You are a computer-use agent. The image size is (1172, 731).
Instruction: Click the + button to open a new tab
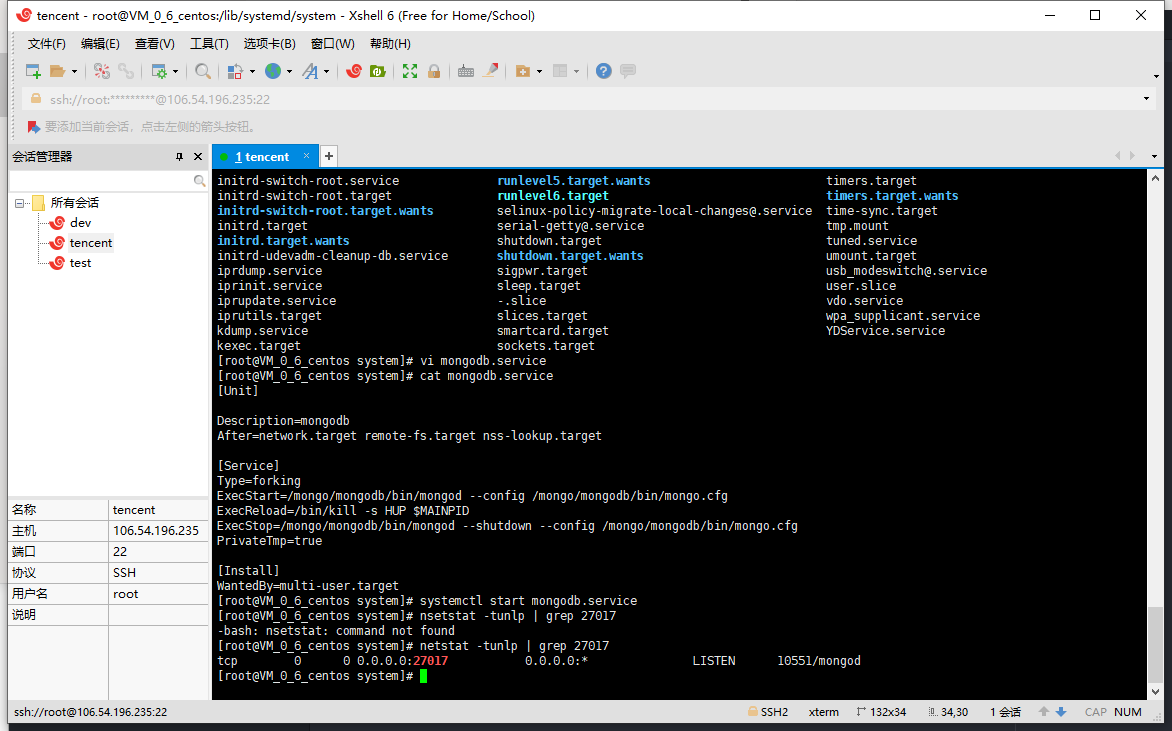tap(328, 156)
